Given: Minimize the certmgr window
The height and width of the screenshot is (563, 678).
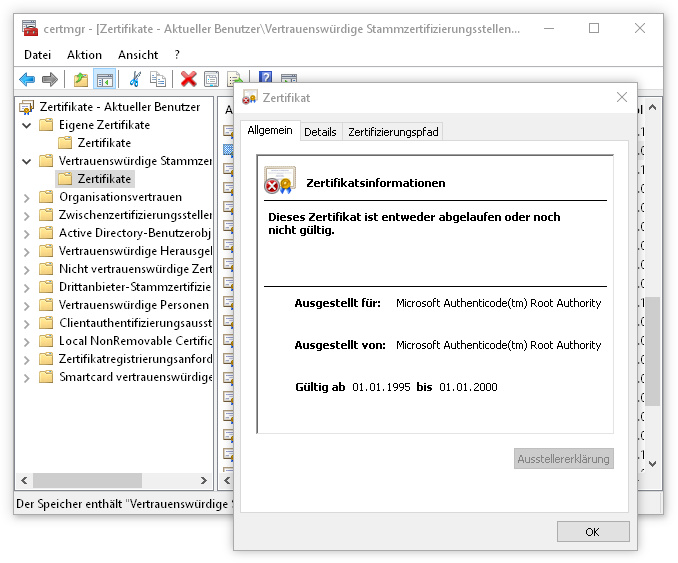Looking at the screenshot, I should pyautogui.click(x=549, y=29).
